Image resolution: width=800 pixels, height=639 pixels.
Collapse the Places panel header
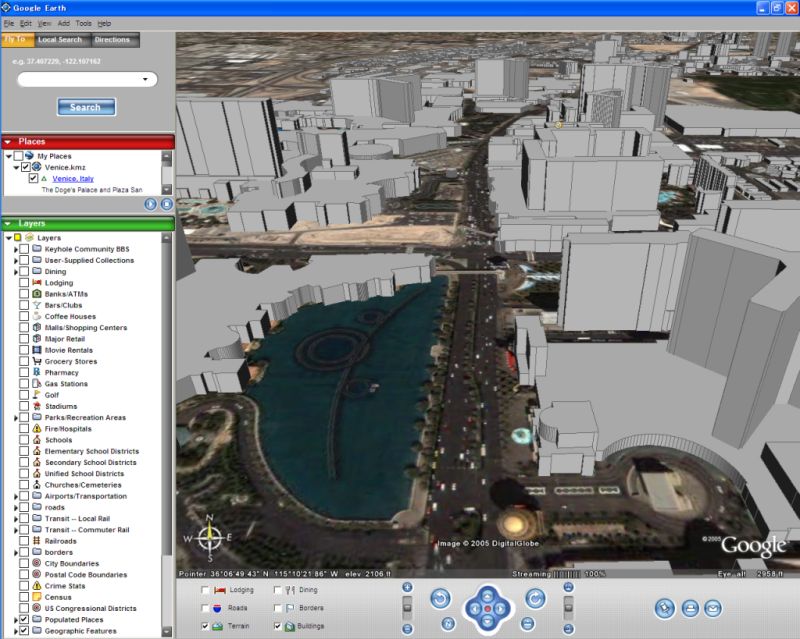[8, 142]
